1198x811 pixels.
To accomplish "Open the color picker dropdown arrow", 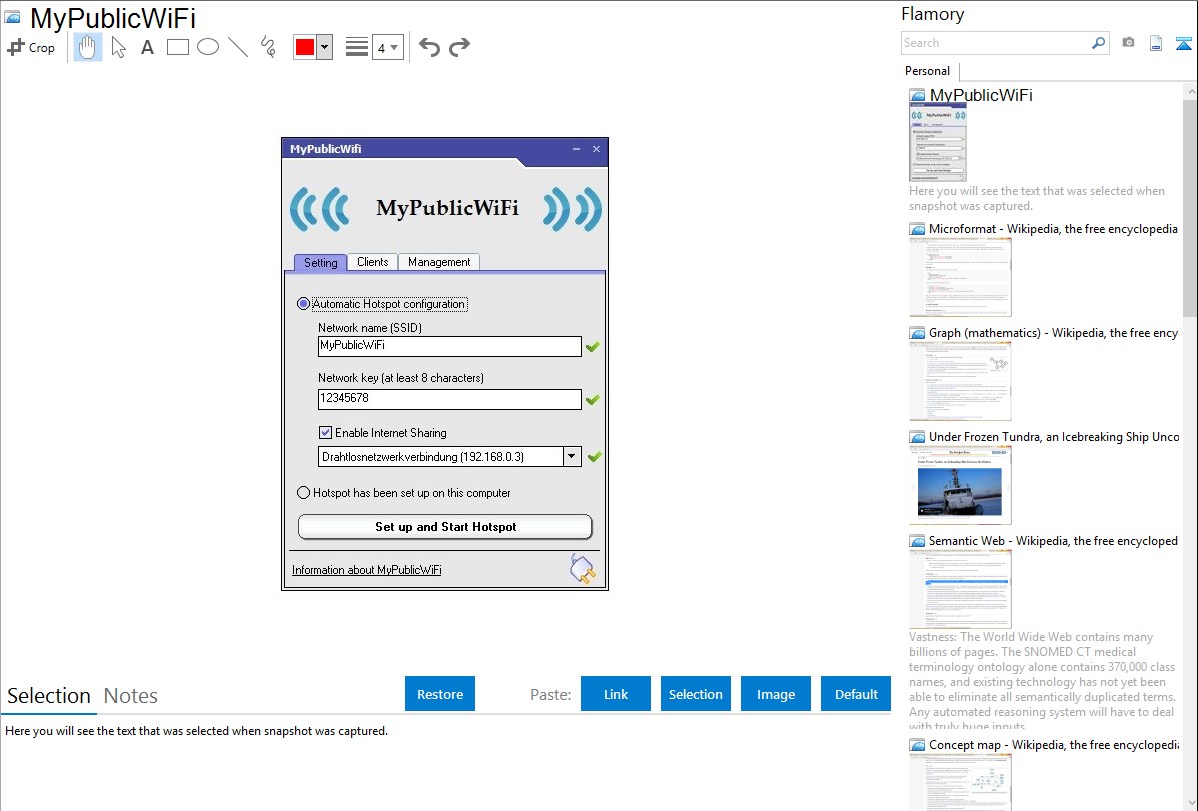I will pos(325,47).
